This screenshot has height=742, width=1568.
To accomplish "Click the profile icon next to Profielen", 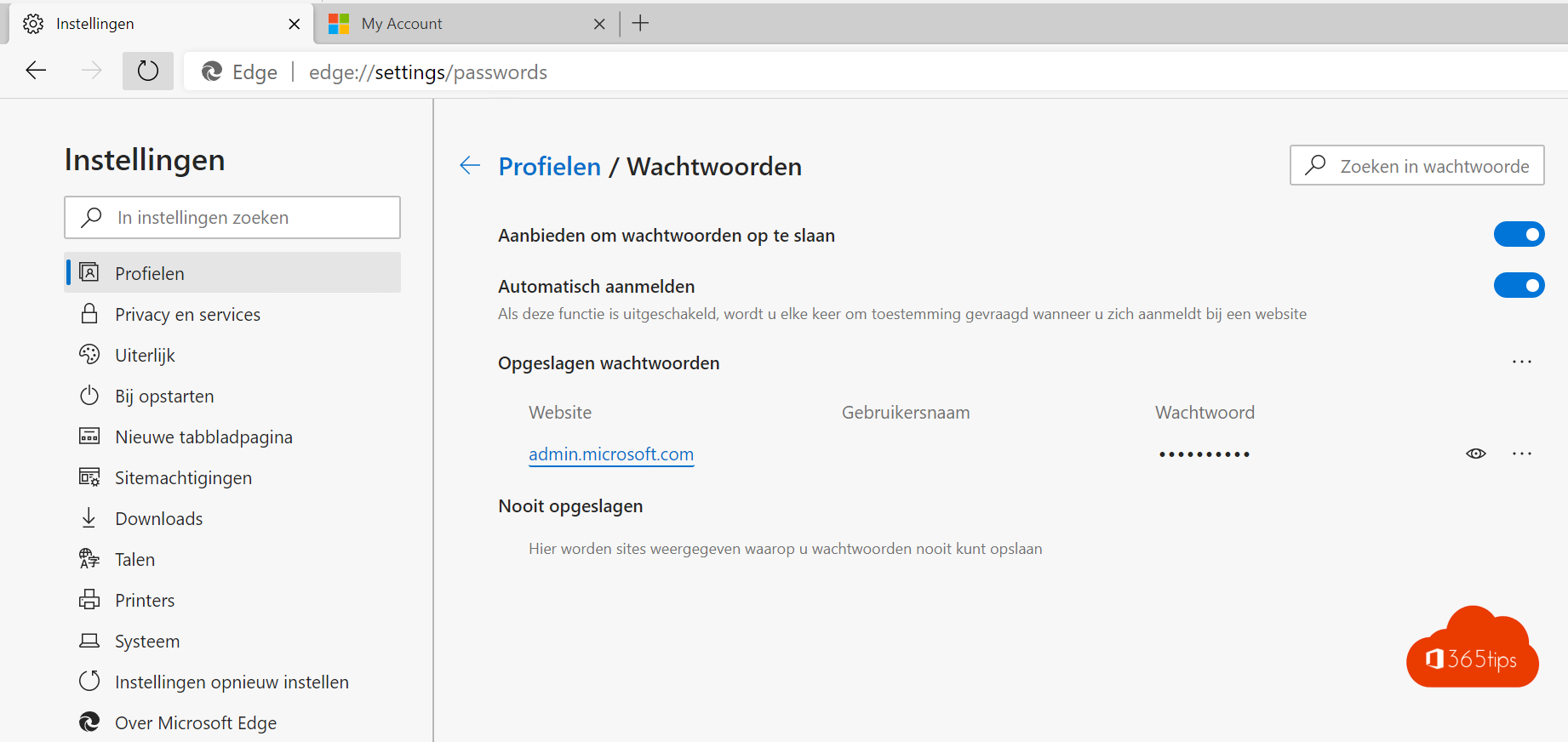I will pyautogui.click(x=89, y=272).
